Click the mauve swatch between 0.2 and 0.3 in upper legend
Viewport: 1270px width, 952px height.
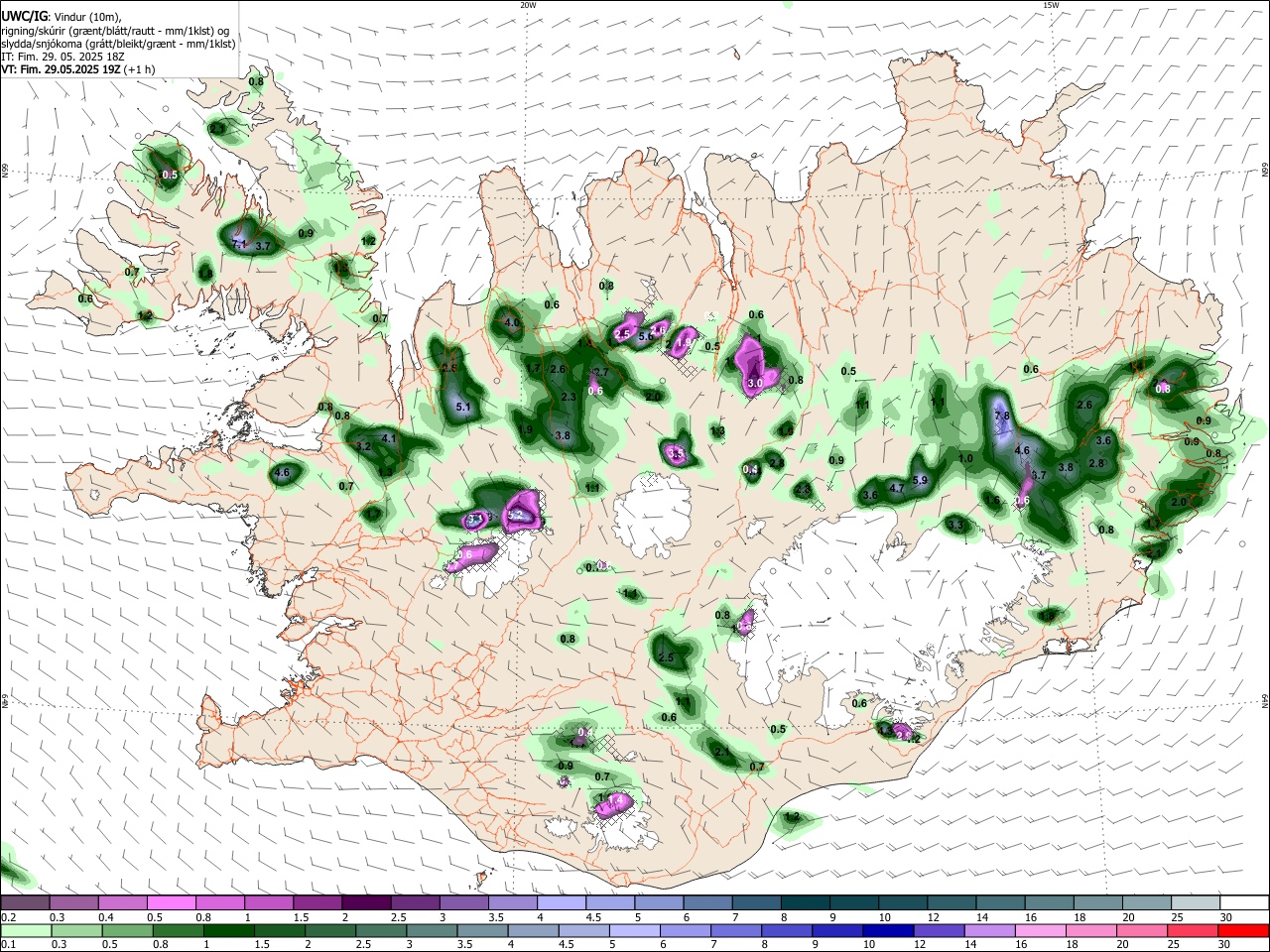[x=26, y=902]
